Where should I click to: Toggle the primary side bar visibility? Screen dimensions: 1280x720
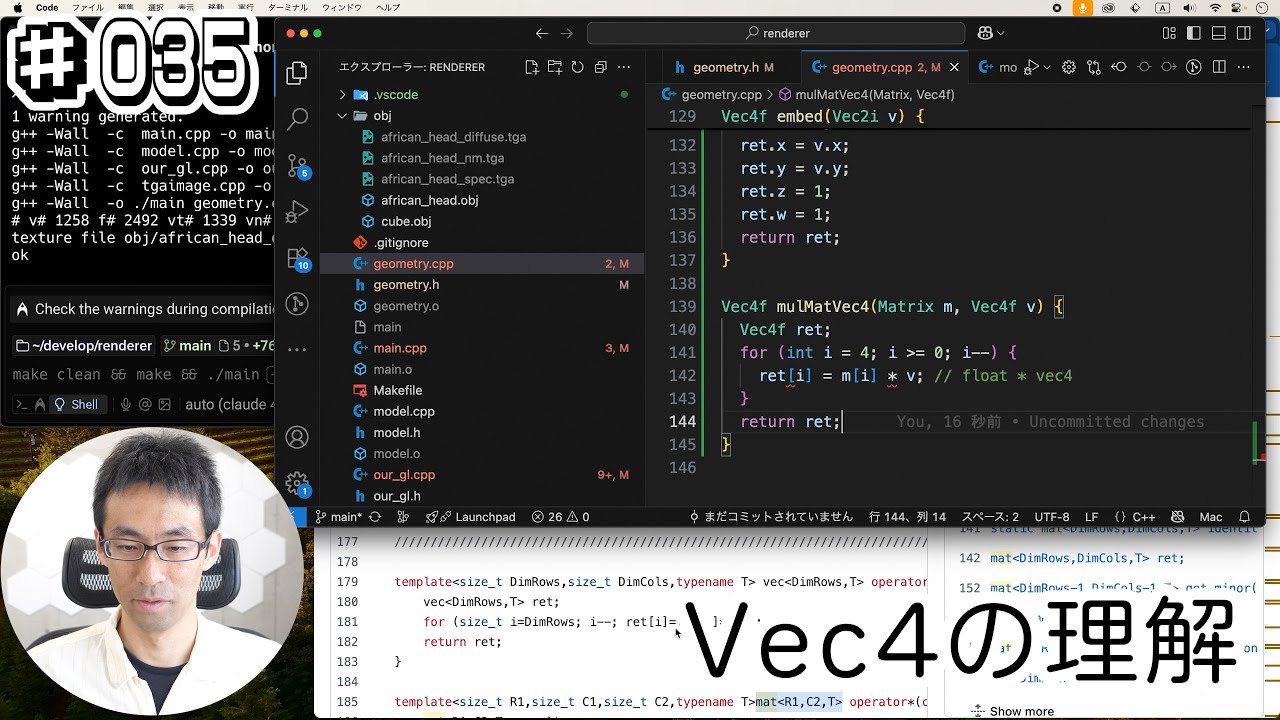1194,33
